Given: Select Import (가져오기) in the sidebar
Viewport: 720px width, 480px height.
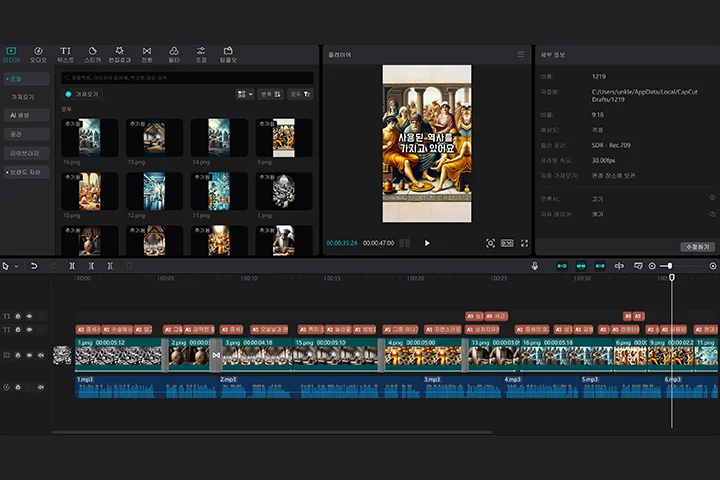Looking at the screenshot, I should [23, 97].
